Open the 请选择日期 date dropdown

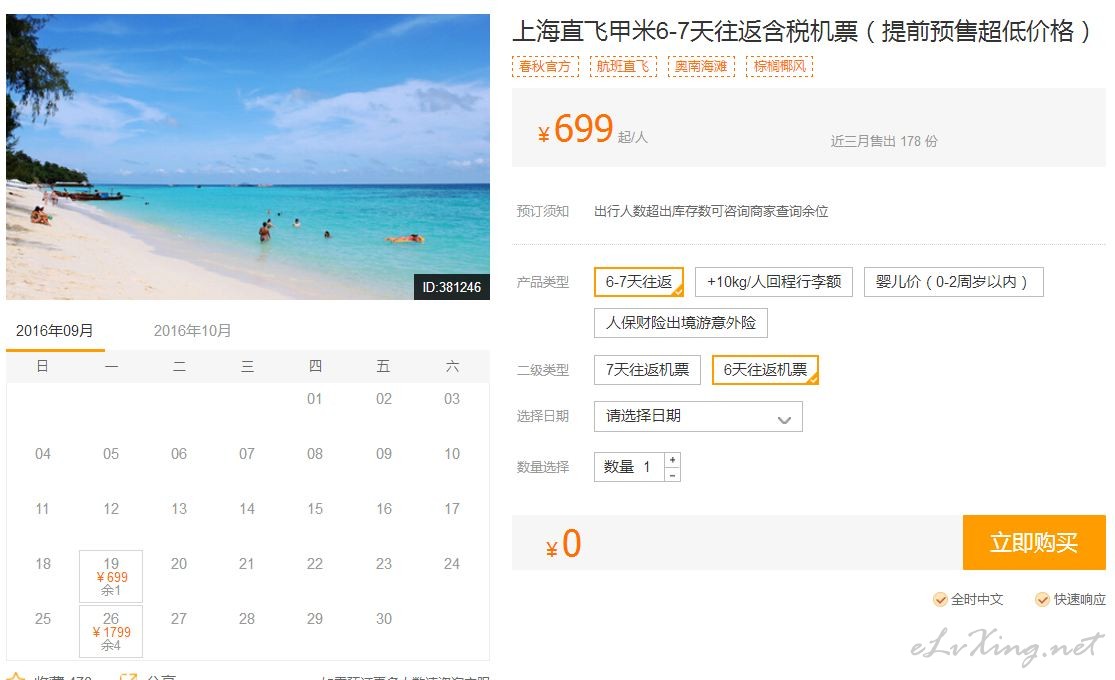click(x=698, y=416)
